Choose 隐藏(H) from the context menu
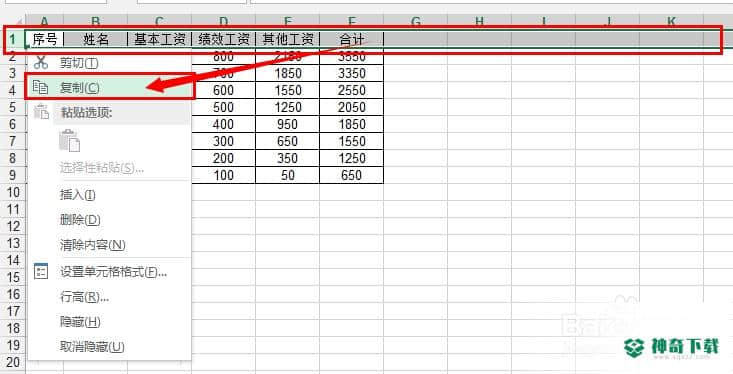Viewport: 733px width, 374px height. (80, 322)
